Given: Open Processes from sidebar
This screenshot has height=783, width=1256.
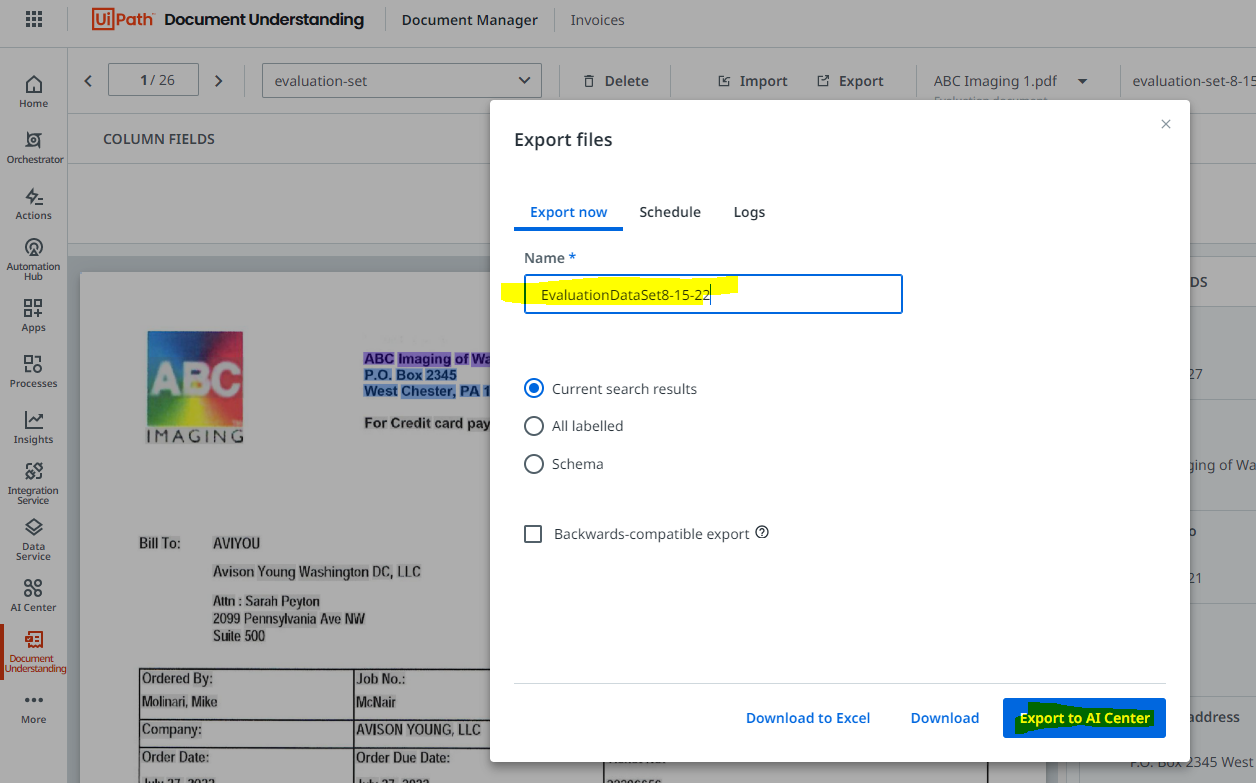Looking at the screenshot, I should pos(33,371).
